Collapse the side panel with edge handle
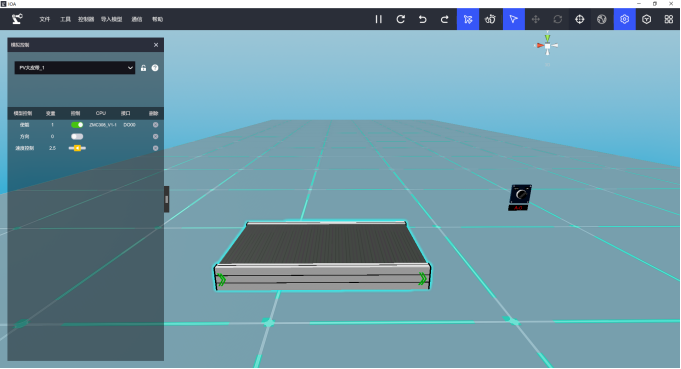Image resolution: width=681 pixels, height=369 pixels. (x=166, y=199)
